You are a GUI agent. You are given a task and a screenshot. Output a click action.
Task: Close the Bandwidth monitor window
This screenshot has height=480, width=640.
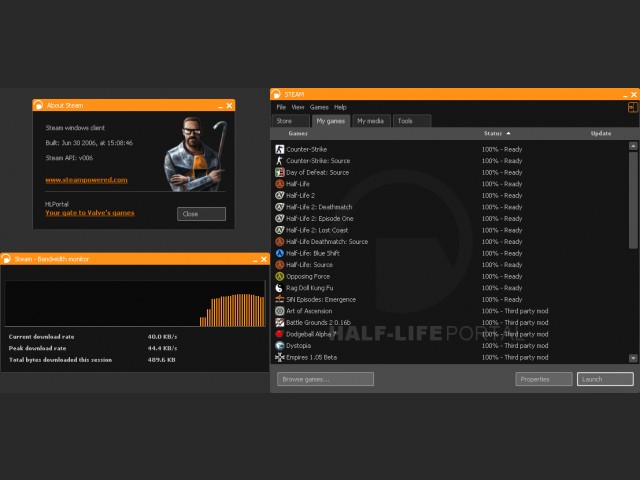(264, 259)
